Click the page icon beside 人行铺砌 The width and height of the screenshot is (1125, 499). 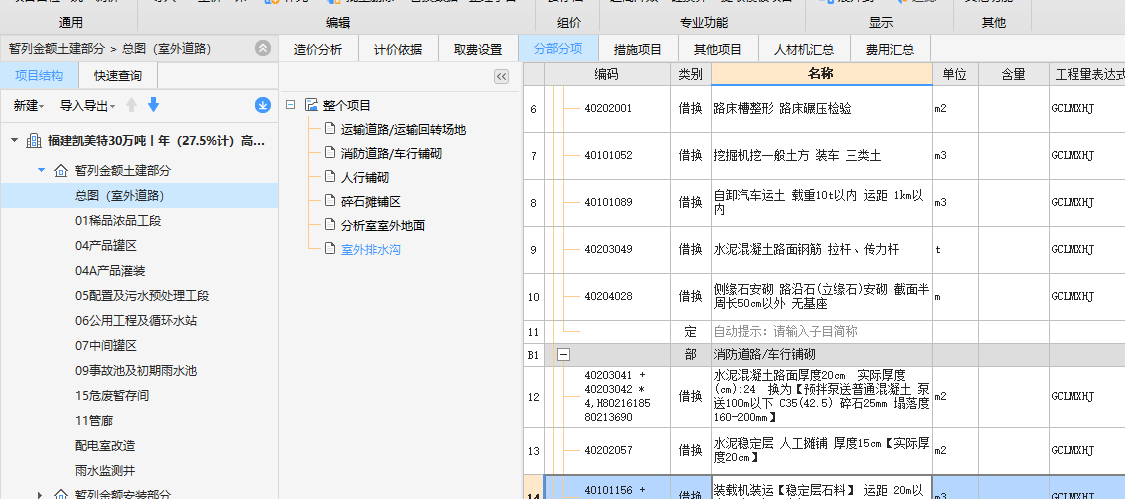point(329,177)
